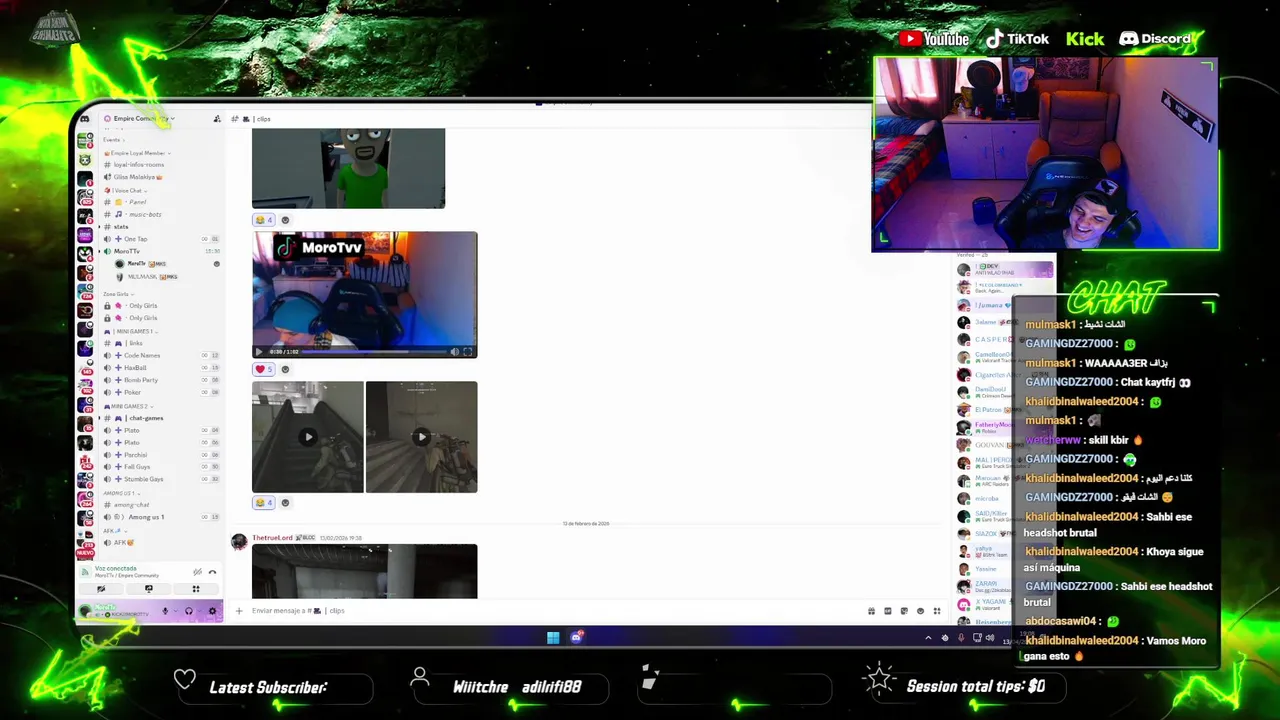This screenshot has width=1280, height=720.
Task: Open GIF picker in message bar
Action: 888,611
